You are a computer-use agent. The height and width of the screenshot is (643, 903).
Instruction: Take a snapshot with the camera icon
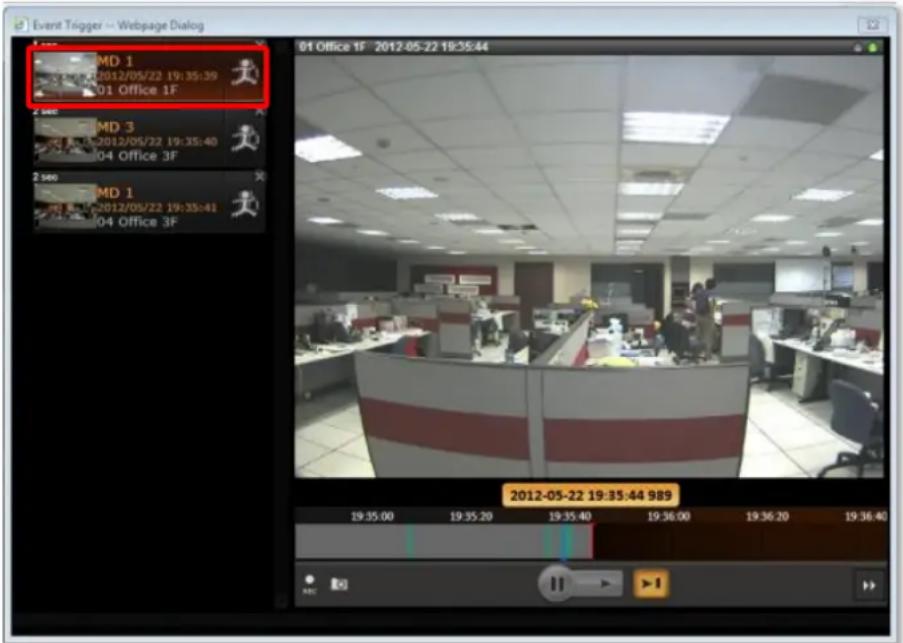(339, 584)
